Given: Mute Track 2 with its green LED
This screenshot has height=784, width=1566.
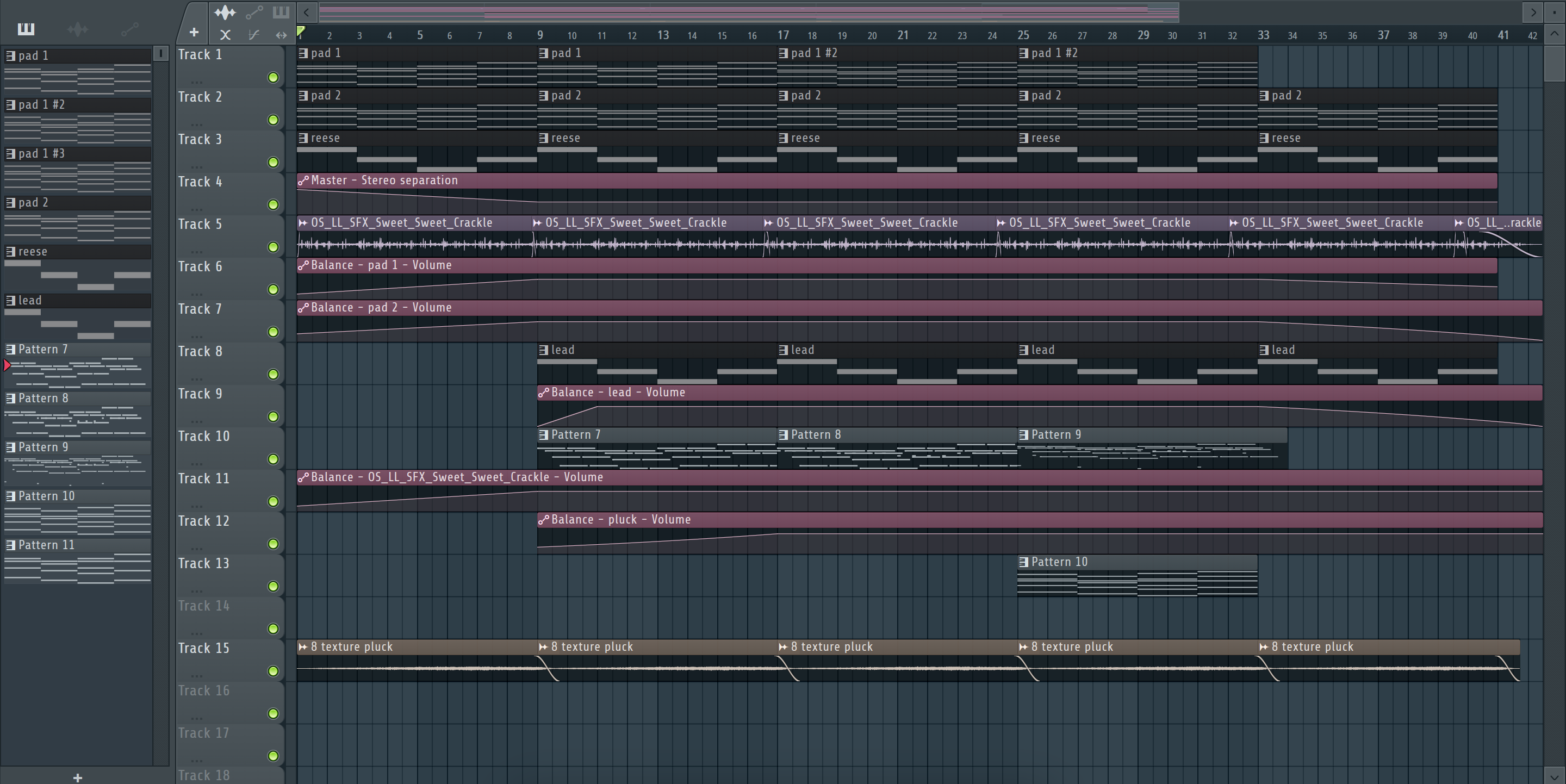Looking at the screenshot, I should tap(273, 120).
